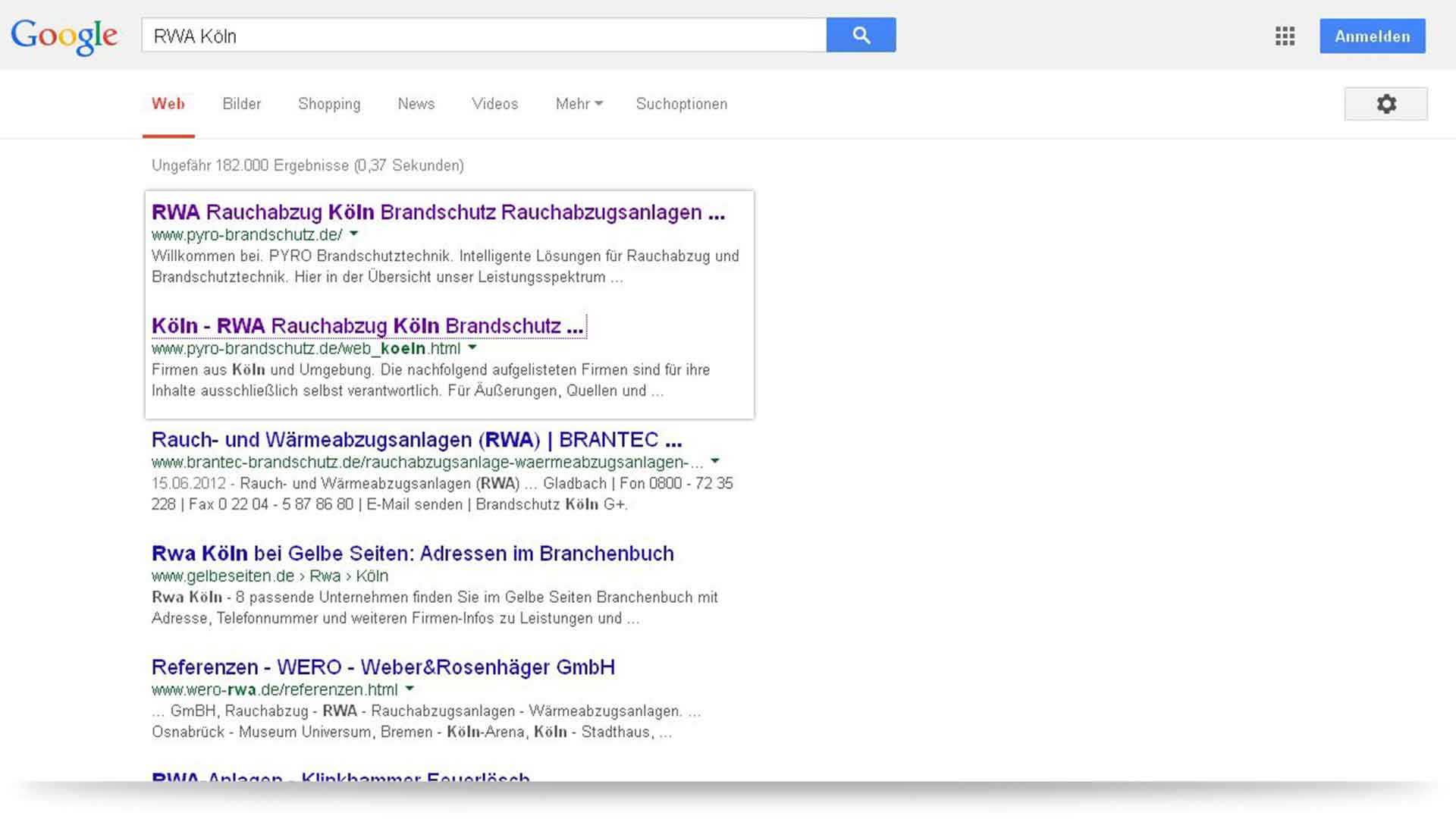Image resolution: width=1456 pixels, height=819 pixels.
Task: Click snippet Rwa Köln - 8 passende Unternehmen
Action: (x=435, y=607)
